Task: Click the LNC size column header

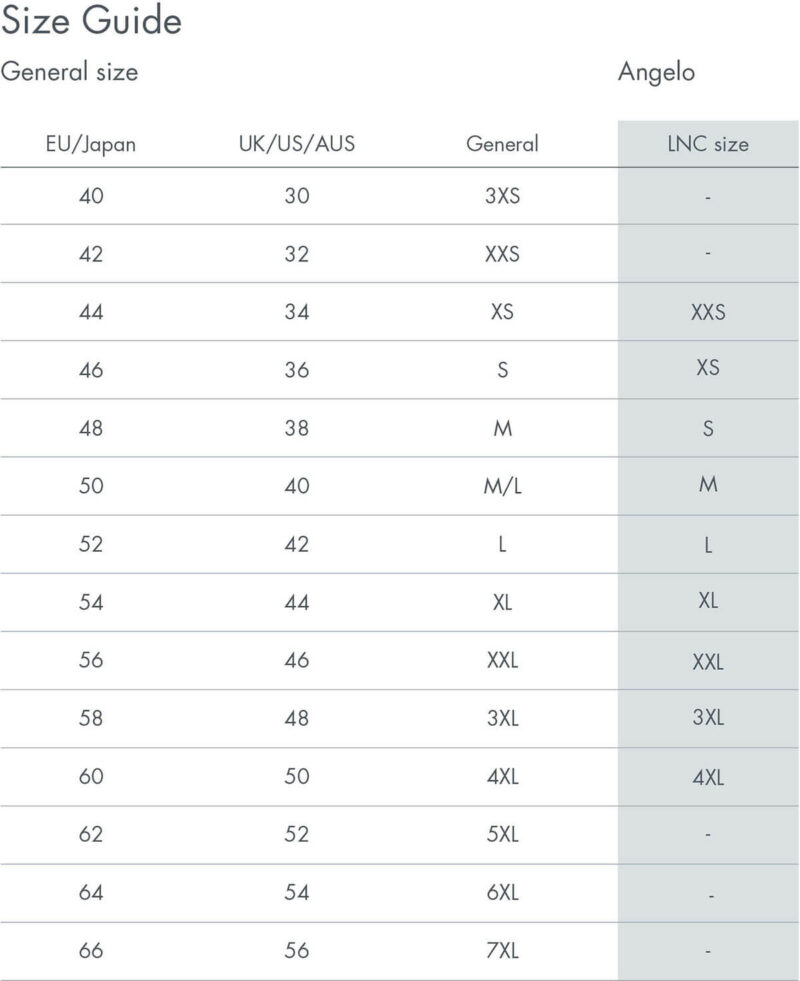Action: tap(708, 144)
